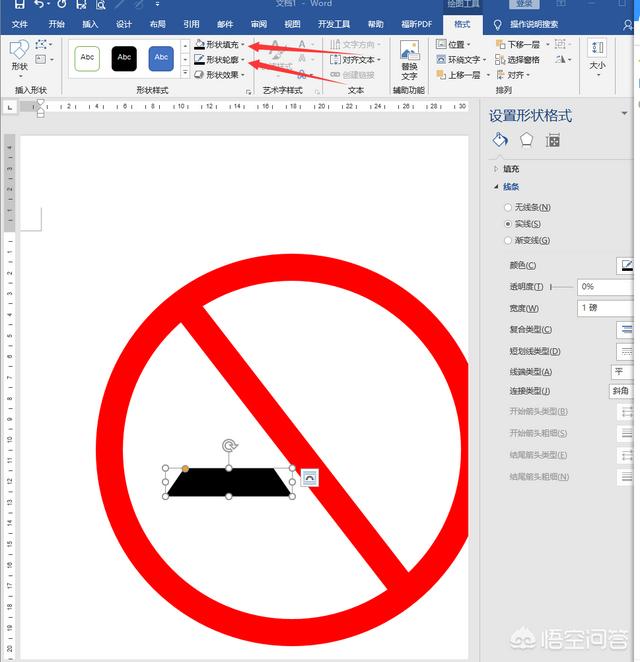The width and height of the screenshot is (640, 662).
Task: Switch to the 开始 tab
Action: click(56, 24)
